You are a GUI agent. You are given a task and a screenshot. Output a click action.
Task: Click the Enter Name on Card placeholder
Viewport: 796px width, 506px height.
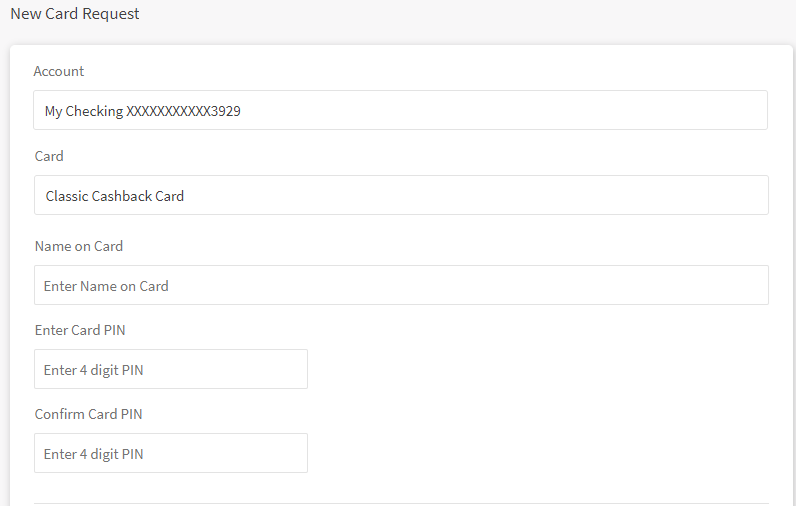106,286
